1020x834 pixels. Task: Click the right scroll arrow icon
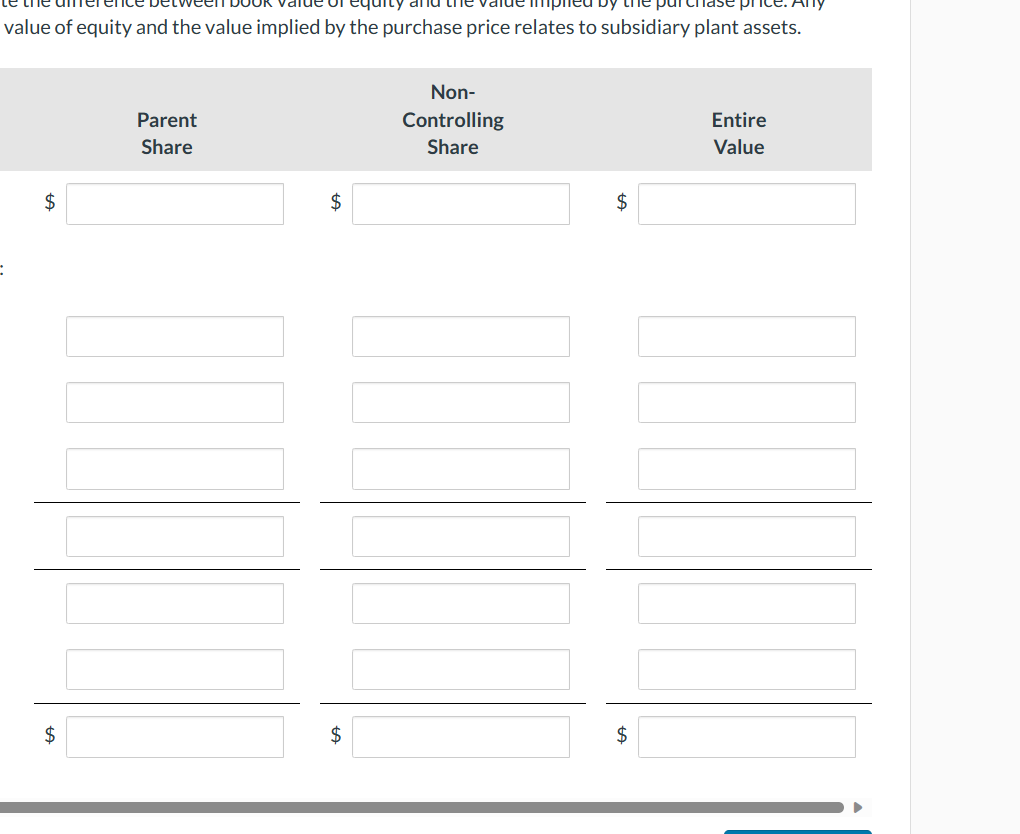(858, 807)
